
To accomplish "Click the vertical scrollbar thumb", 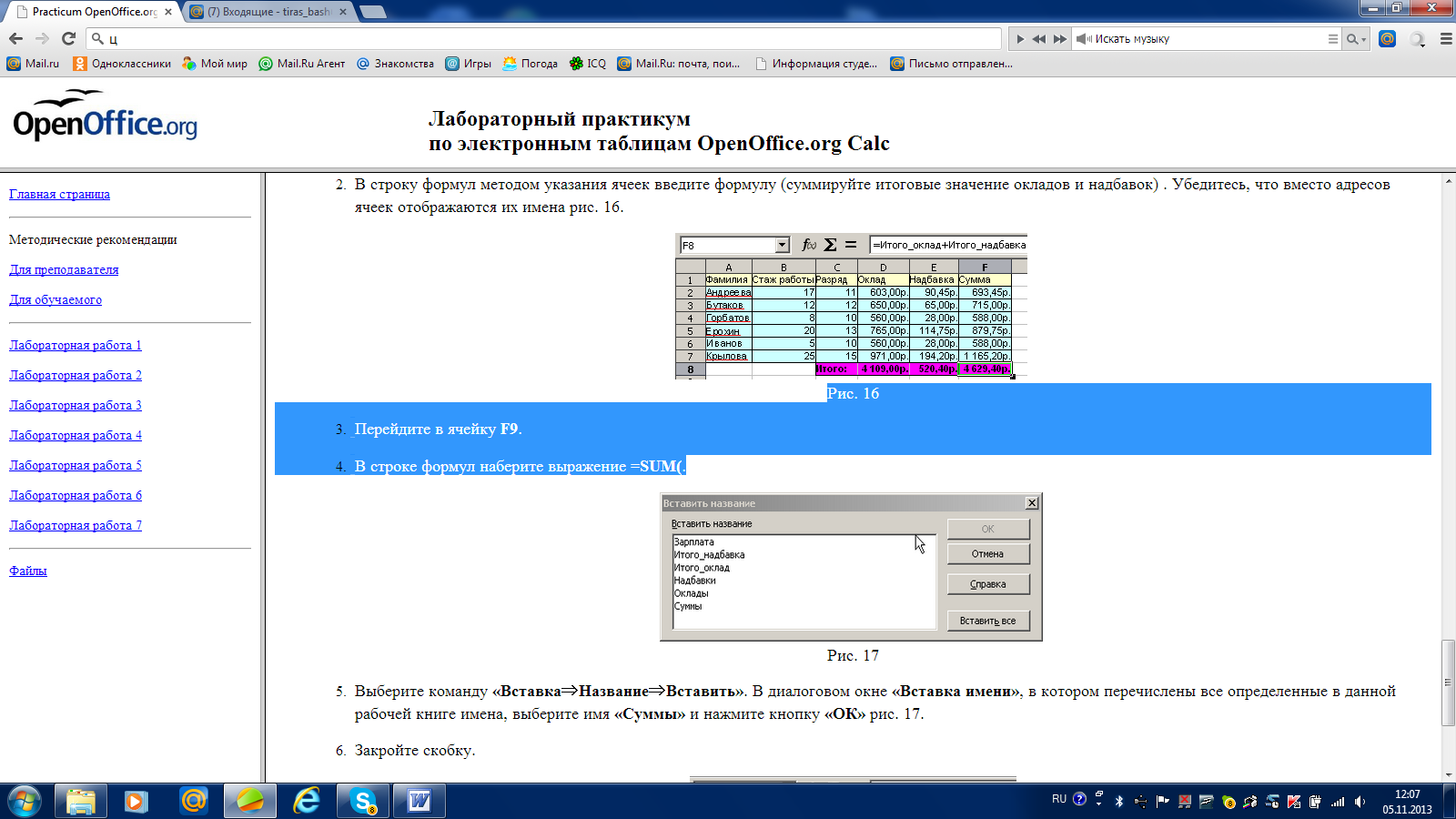I will coord(1448,682).
